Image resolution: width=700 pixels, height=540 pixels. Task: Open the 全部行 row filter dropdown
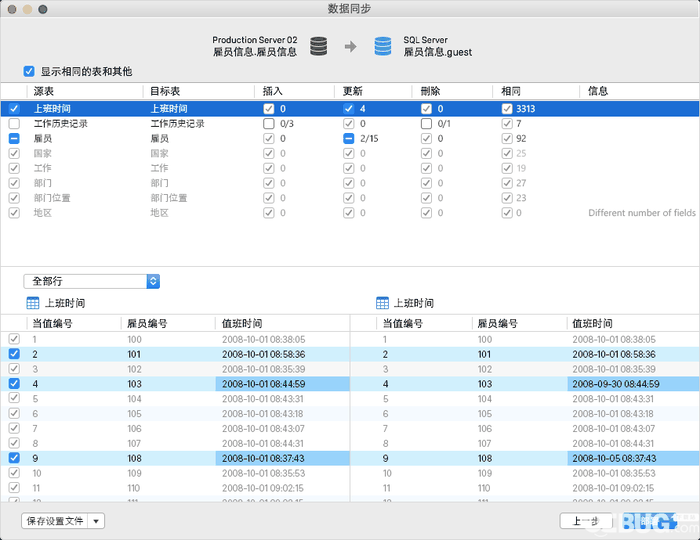point(92,281)
